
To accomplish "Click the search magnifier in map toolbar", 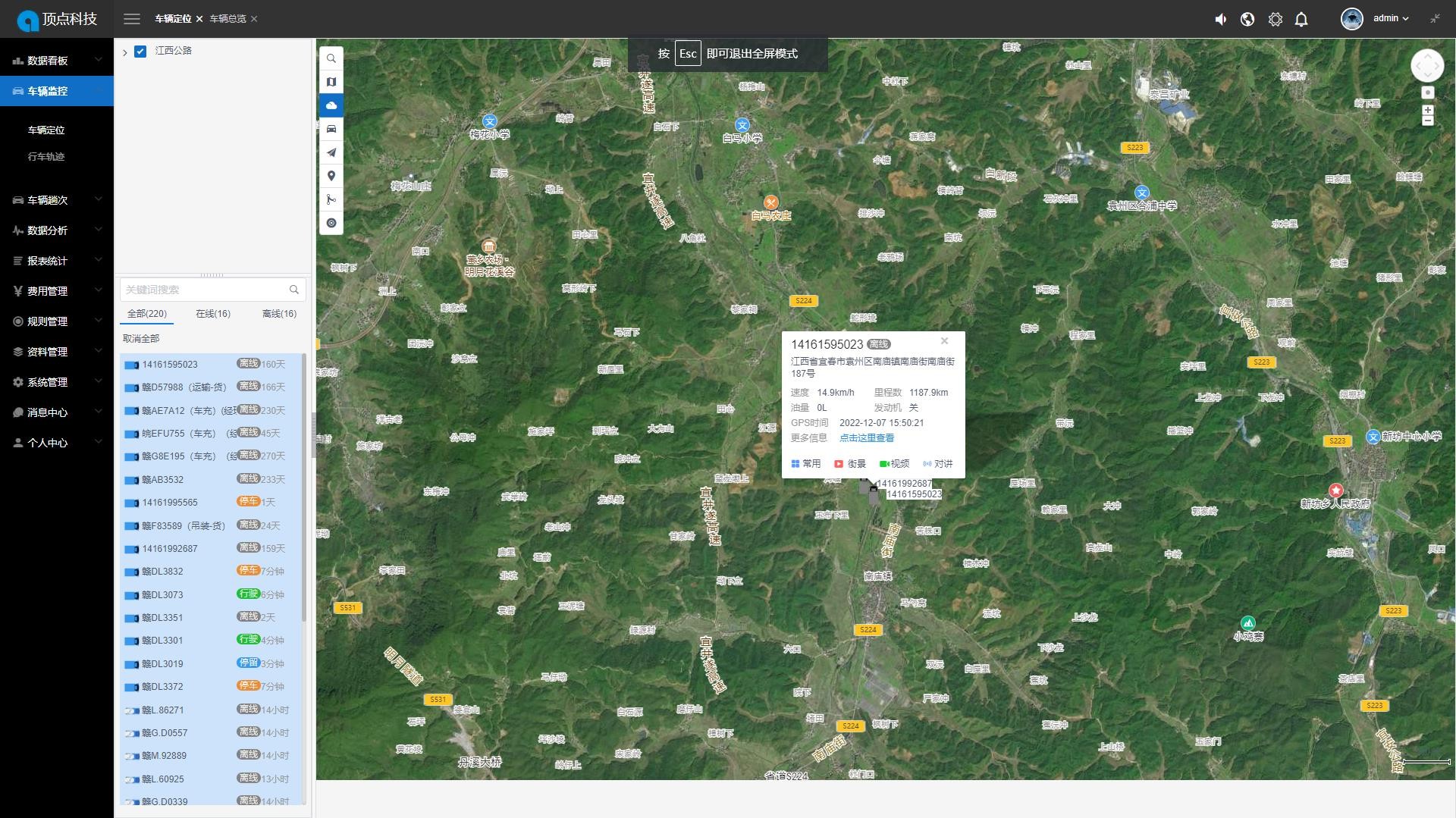I will 331,58.
